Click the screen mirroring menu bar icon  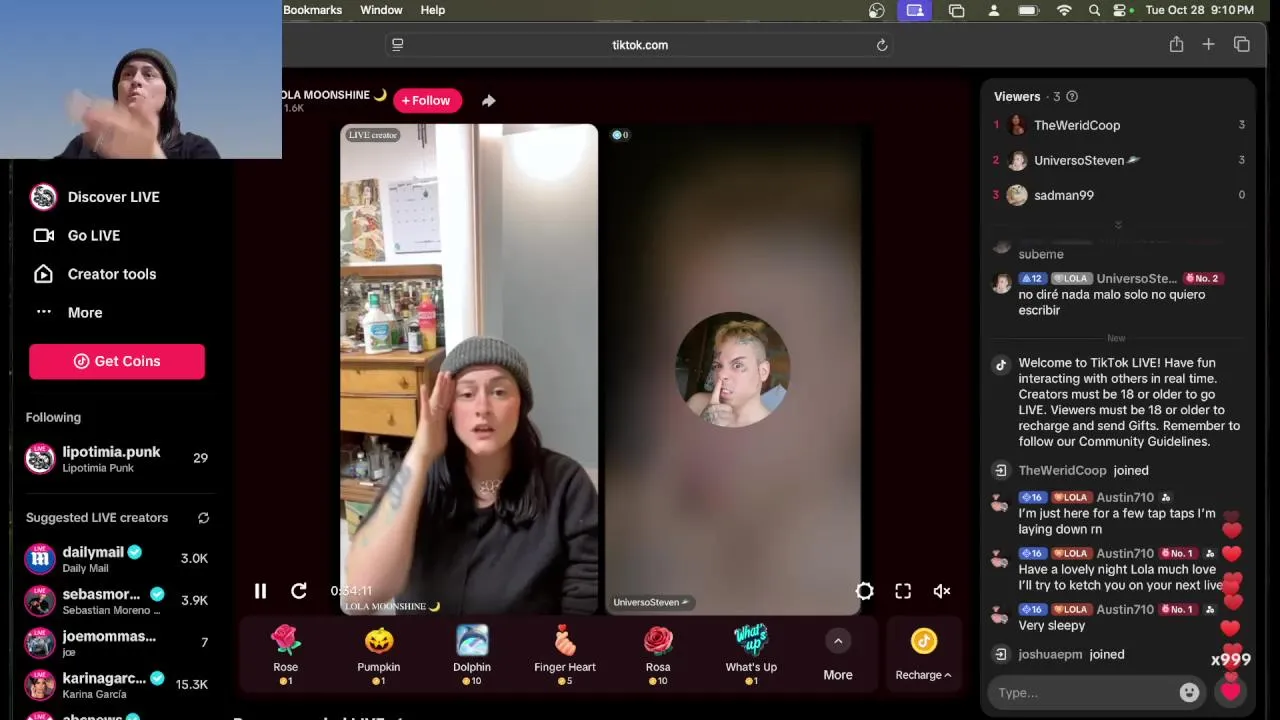[914, 10]
